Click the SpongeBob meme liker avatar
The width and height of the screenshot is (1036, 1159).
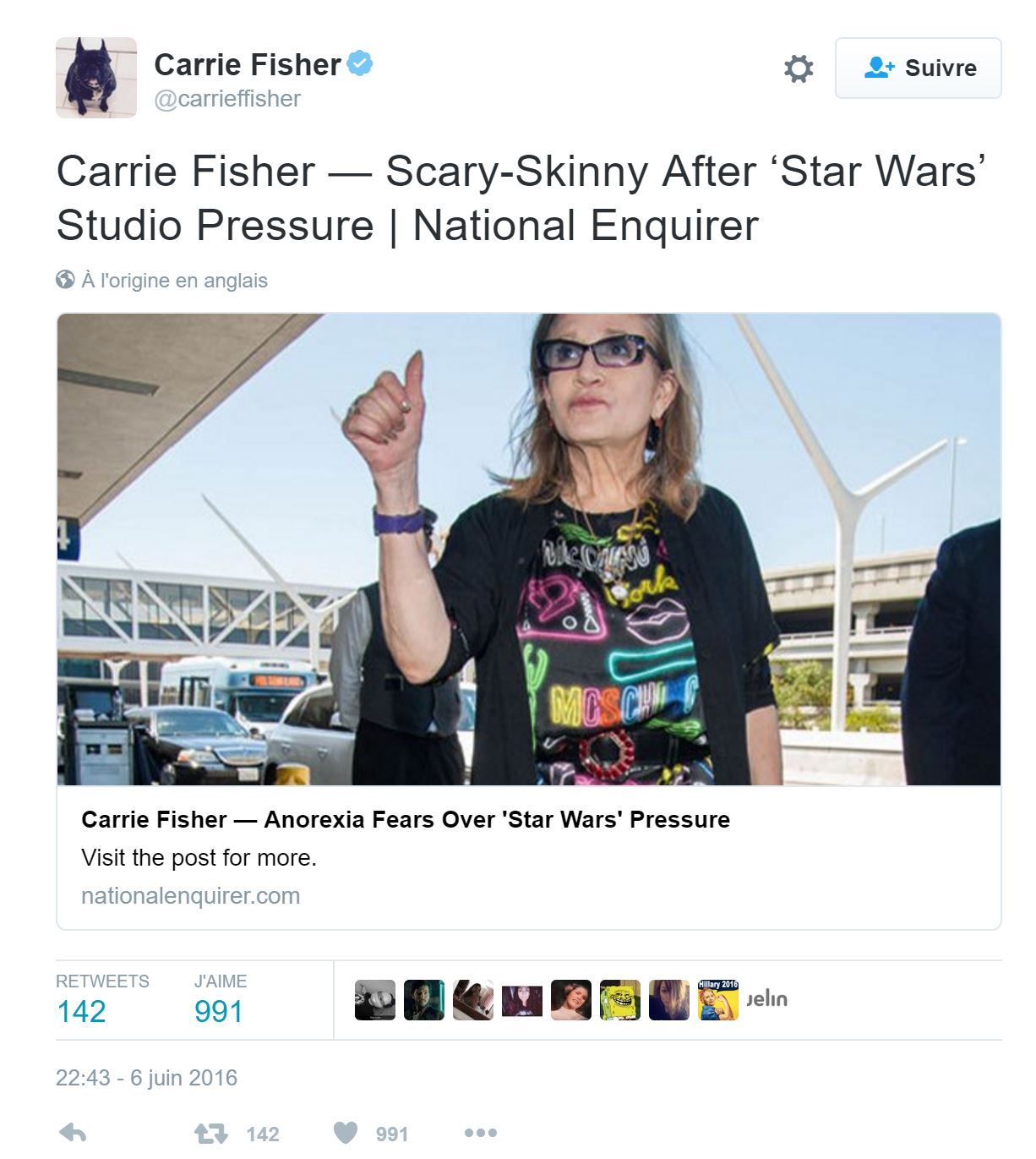(x=620, y=1000)
